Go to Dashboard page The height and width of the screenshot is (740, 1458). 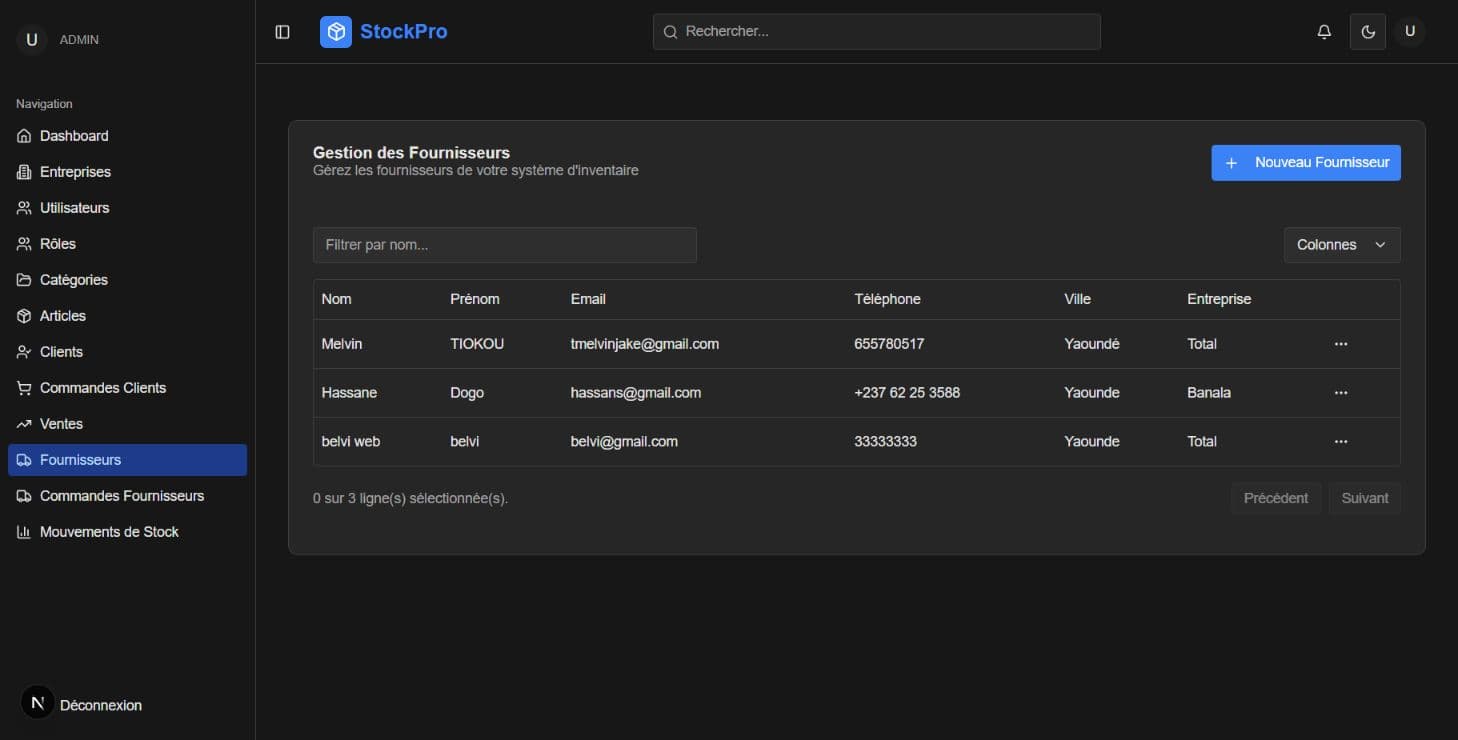click(127, 136)
